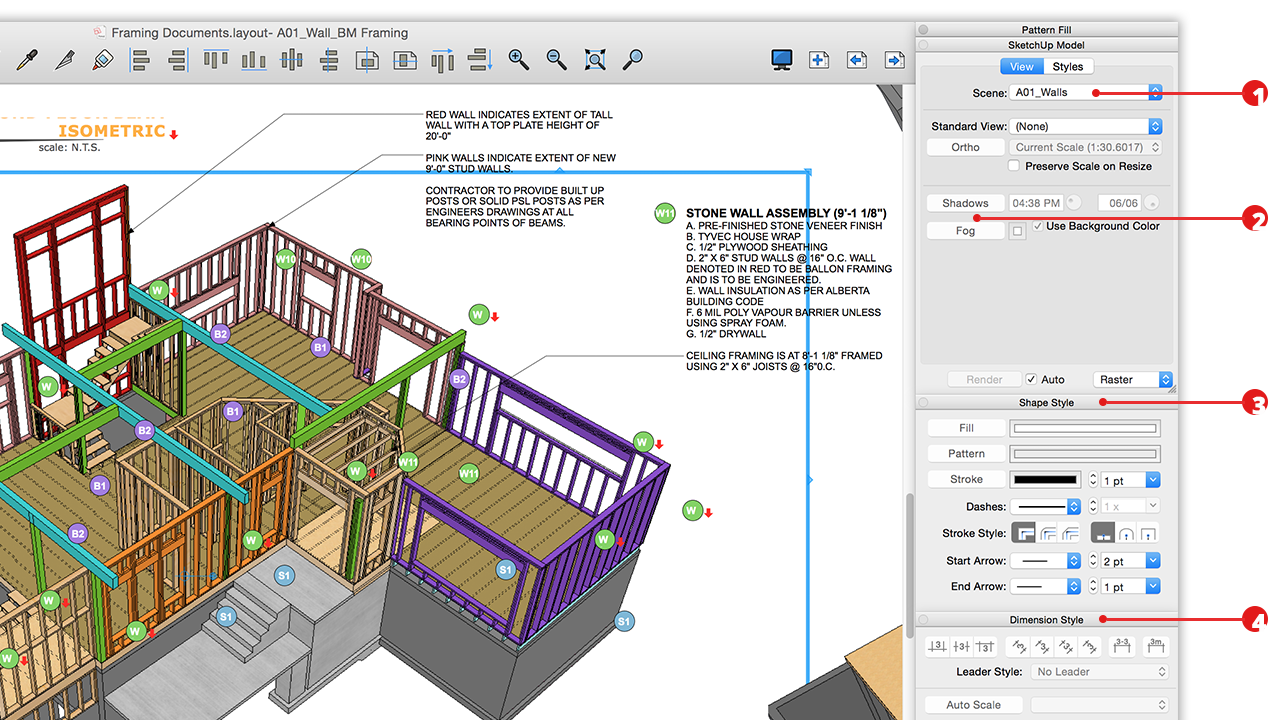This screenshot has height=720, width=1280.
Task: Select the View tab
Action: (x=1021, y=66)
